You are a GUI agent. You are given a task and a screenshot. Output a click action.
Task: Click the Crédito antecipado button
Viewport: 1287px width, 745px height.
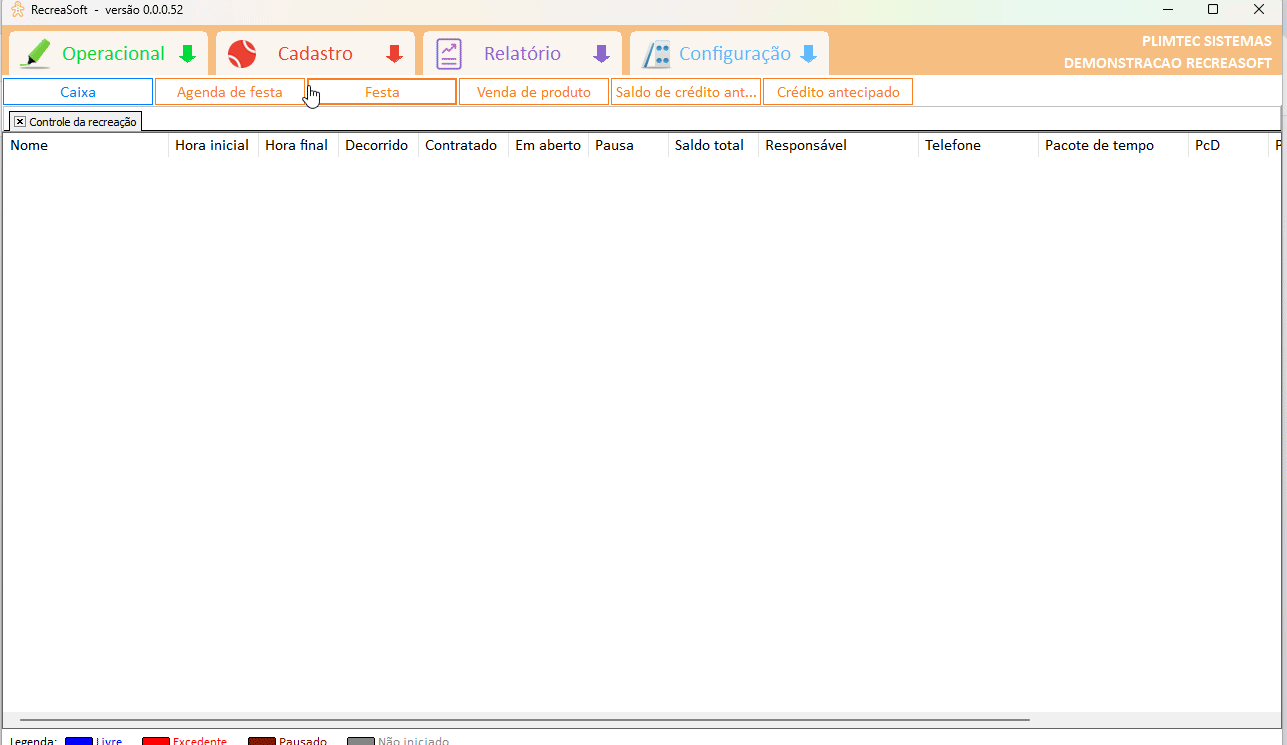tap(838, 92)
